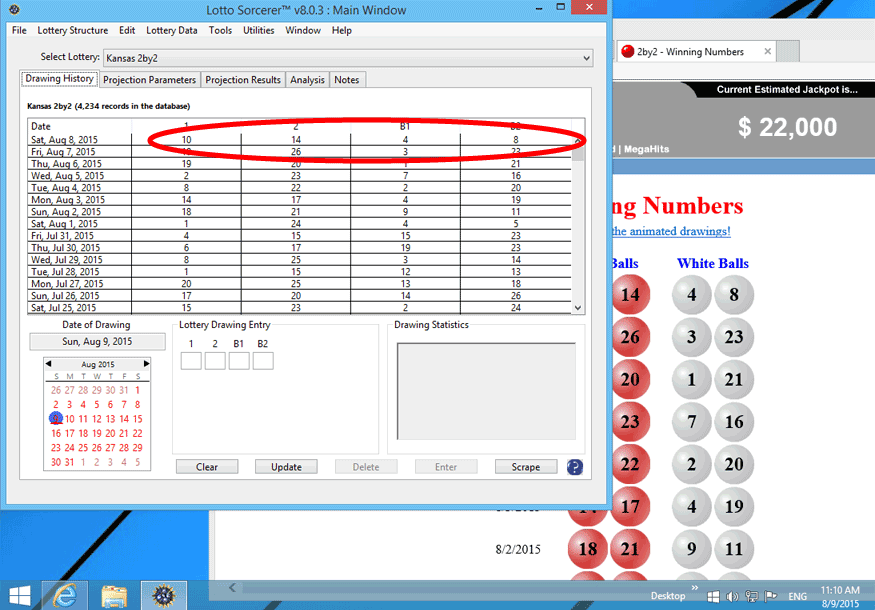The width and height of the screenshot is (875, 610).
Task: Select the Thu, Aug 6, 2015 row
Action: 299,164
